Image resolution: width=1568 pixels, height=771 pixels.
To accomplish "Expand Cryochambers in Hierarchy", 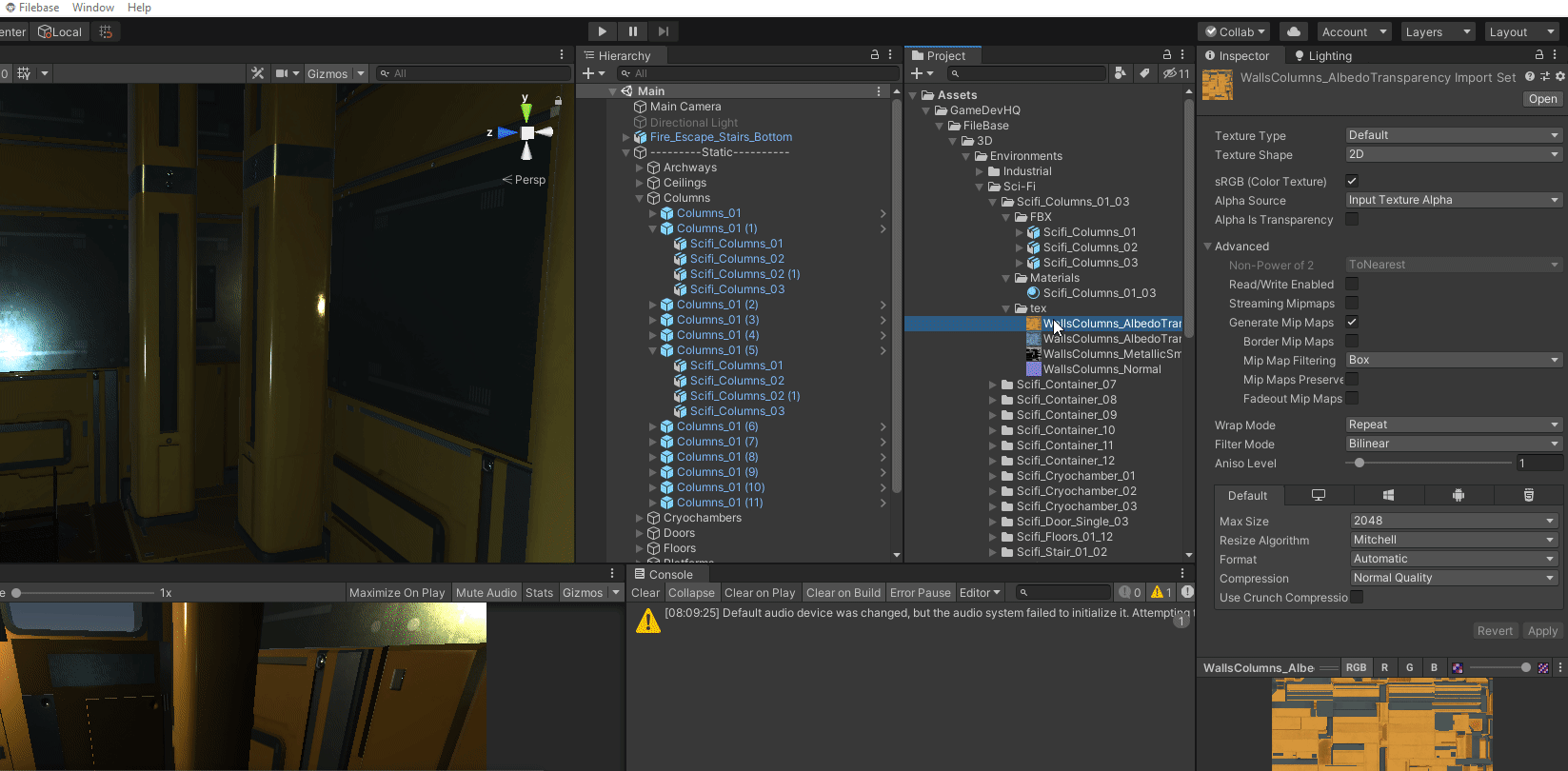I will point(640,518).
